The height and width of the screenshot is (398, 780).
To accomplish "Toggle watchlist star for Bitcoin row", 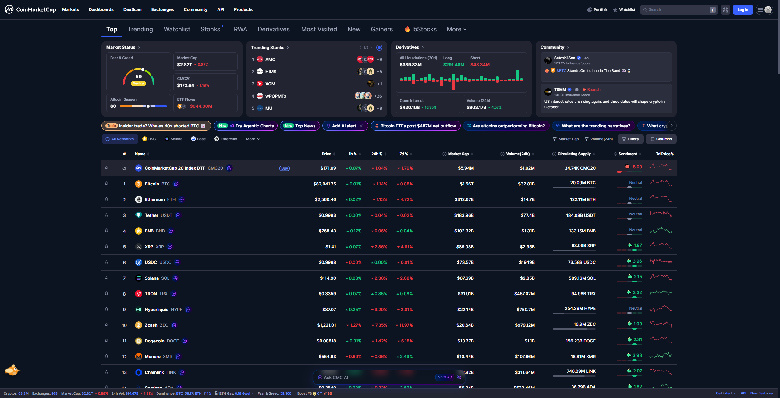I will pyautogui.click(x=106, y=184).
